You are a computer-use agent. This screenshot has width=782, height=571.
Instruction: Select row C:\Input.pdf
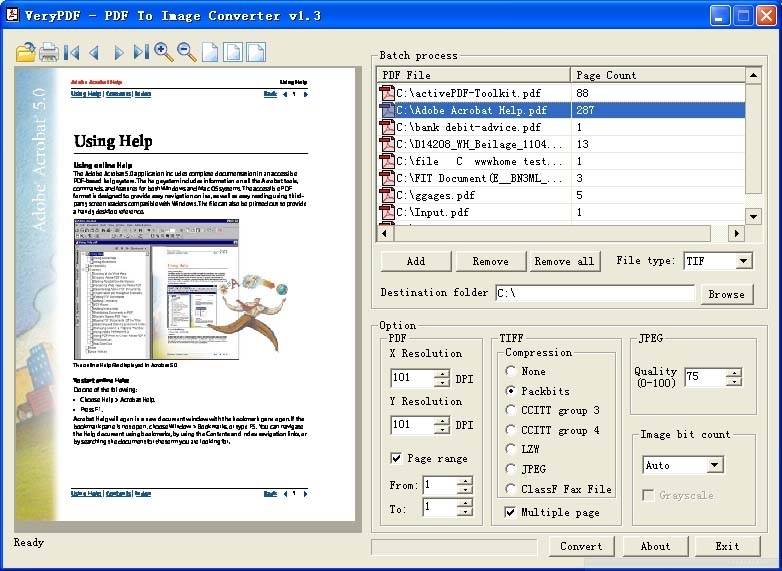pyautogui.click(x=561, y=212)
